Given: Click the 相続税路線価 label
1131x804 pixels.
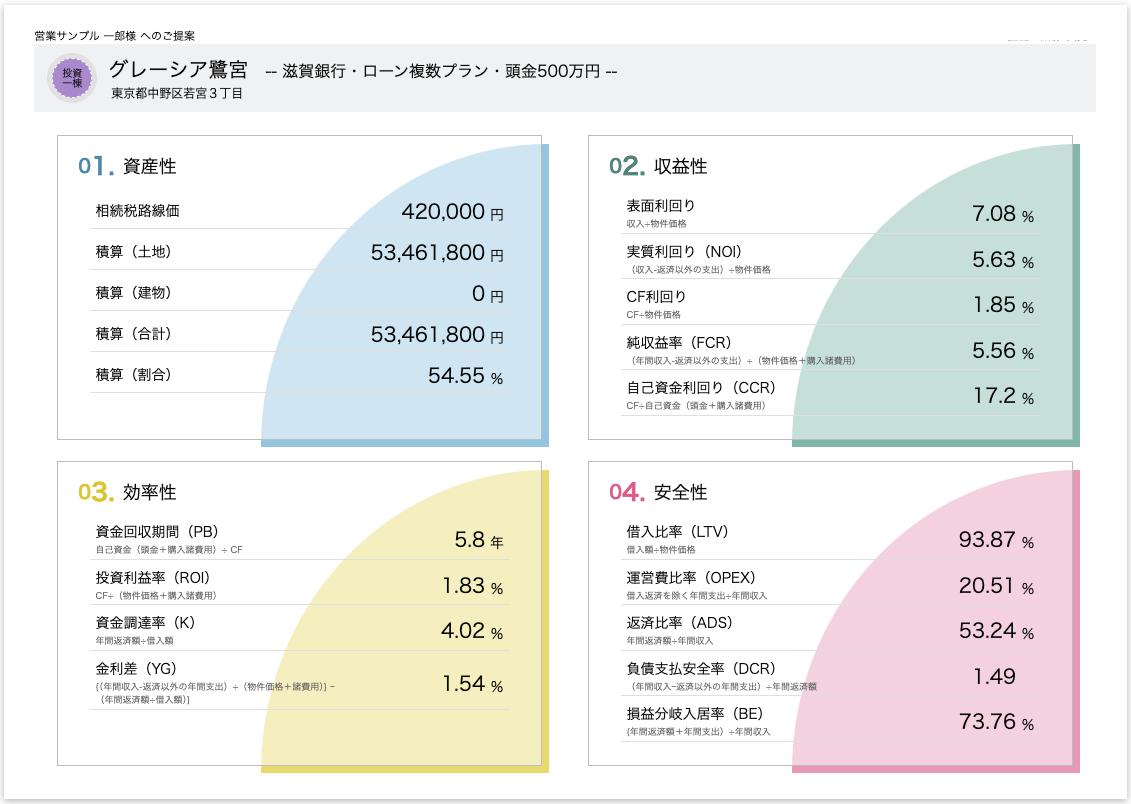Looking at the screenshot, I should coord(137,211).
